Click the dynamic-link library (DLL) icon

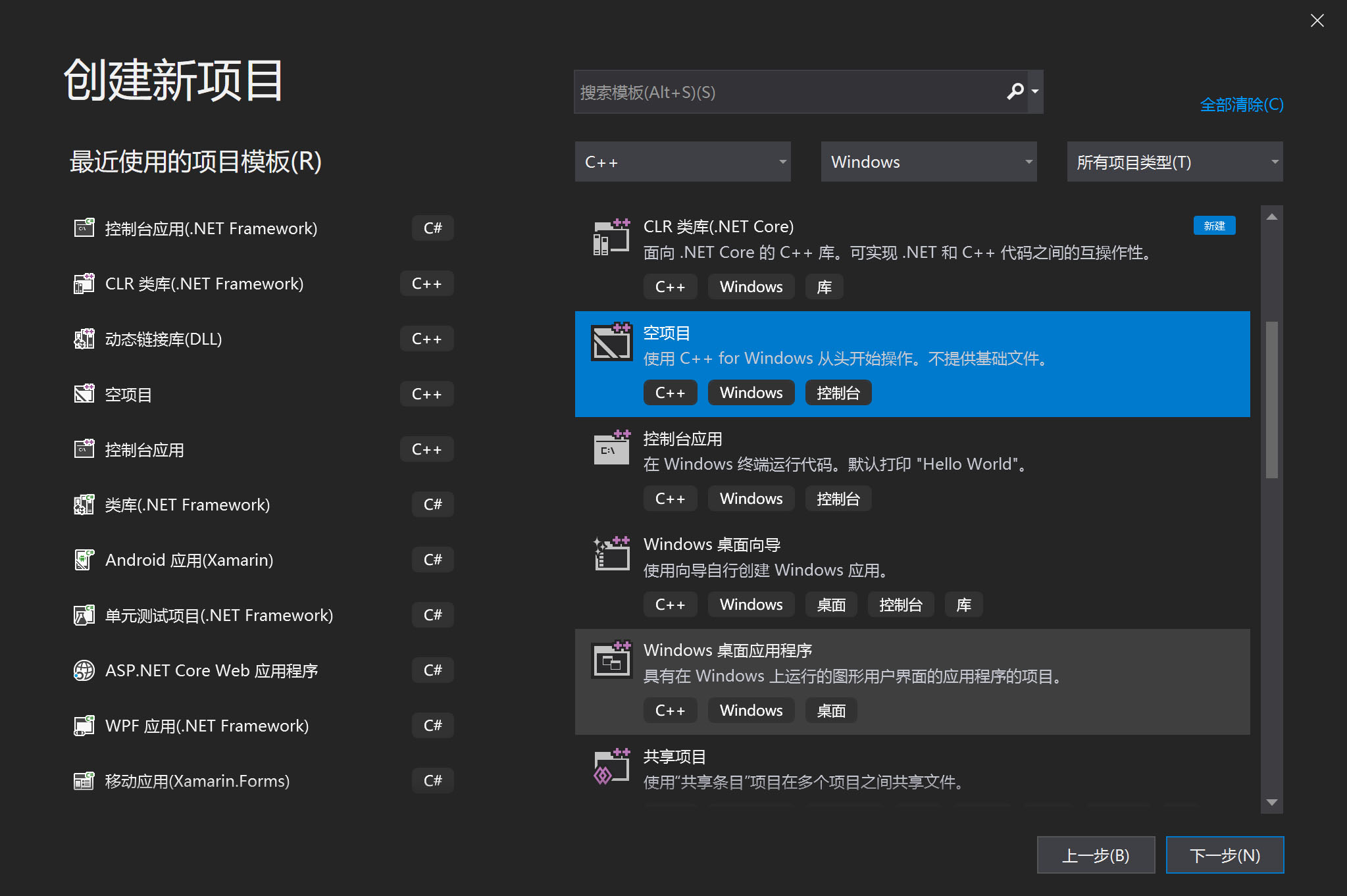[84, 338]
